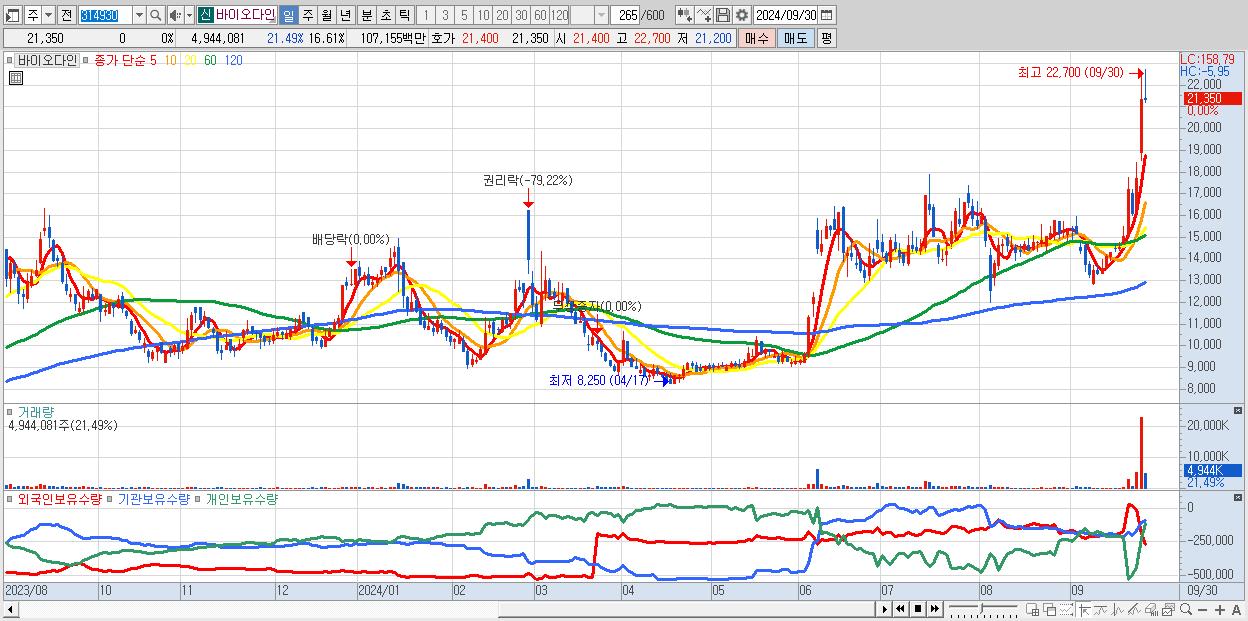The image size is (1248, 621).
Task: Click the wave line analysis icon at bottom
Action: pyautogui.click(x=1118, y=609)
